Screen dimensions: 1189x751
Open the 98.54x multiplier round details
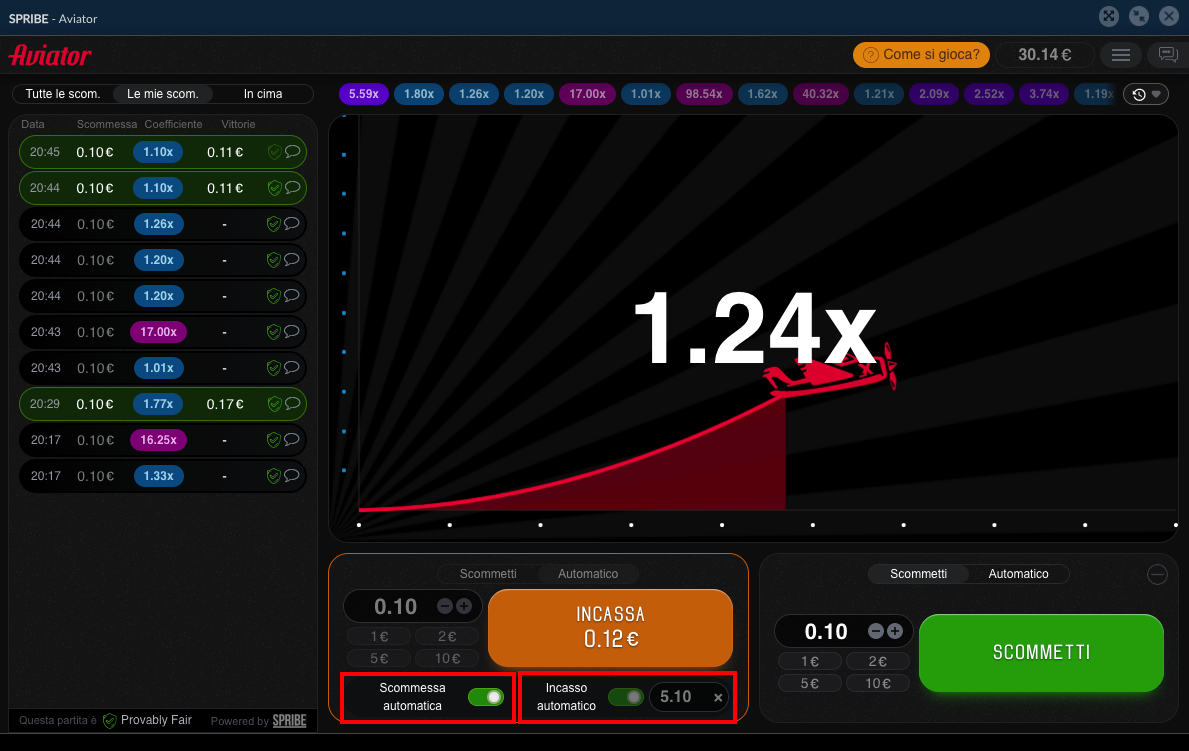704,94
